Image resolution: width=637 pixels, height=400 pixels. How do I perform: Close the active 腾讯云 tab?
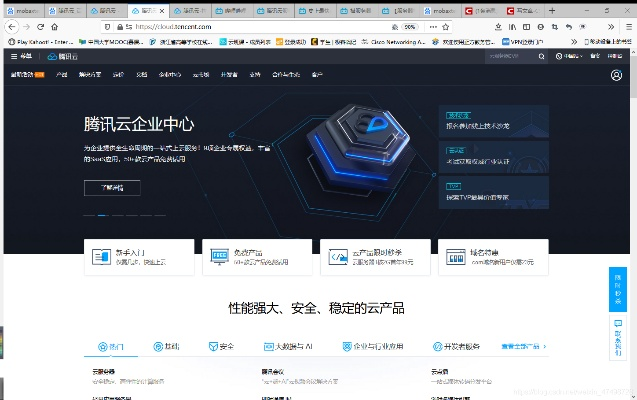162,11
